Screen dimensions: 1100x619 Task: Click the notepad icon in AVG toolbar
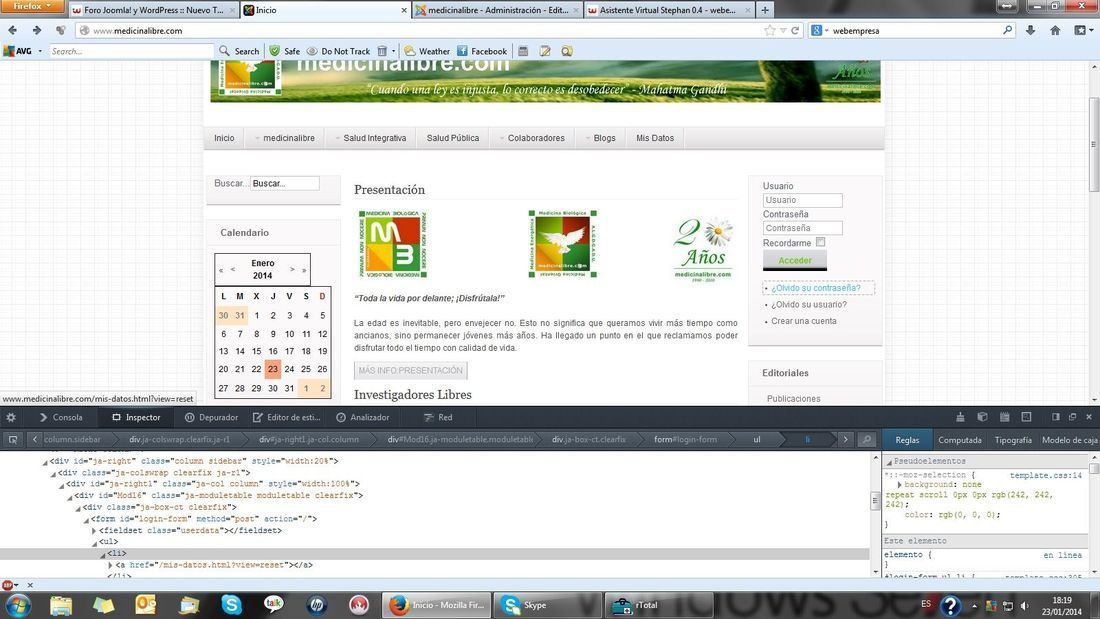(x=545, y=51)
